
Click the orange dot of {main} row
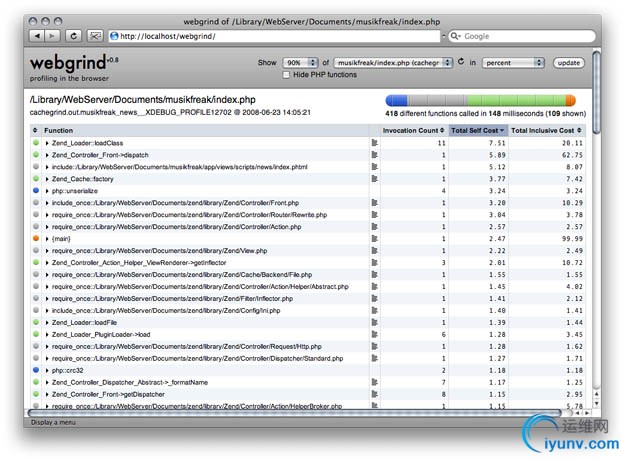(36, 238)
